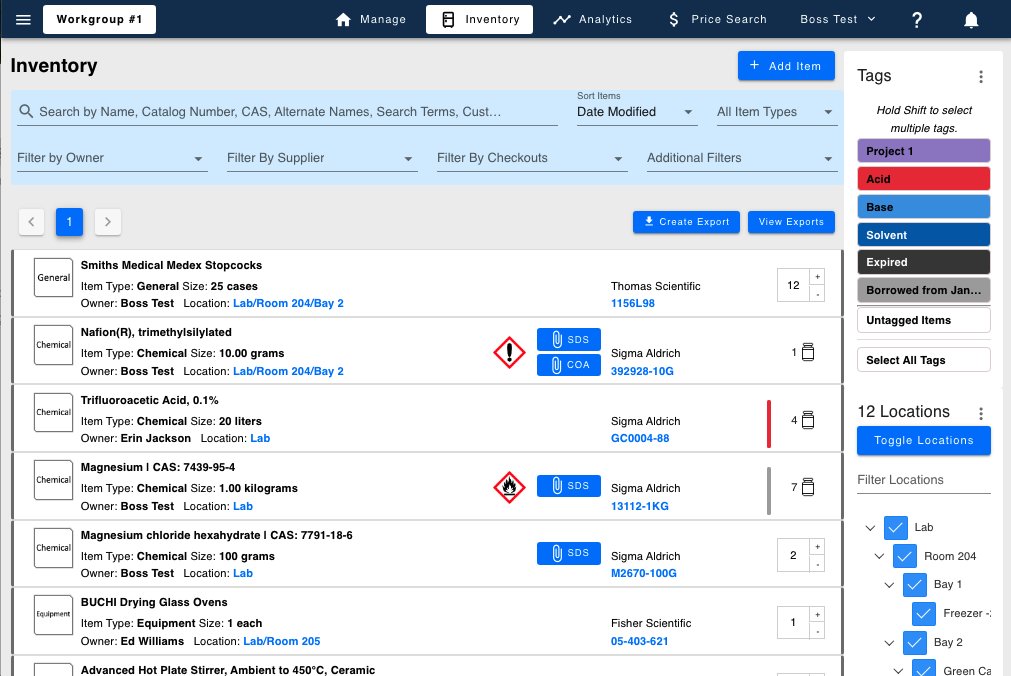This screenshot has height=676, width=1011.
Task: Select the purple Project 1 tag
Action: pos(924,151)
